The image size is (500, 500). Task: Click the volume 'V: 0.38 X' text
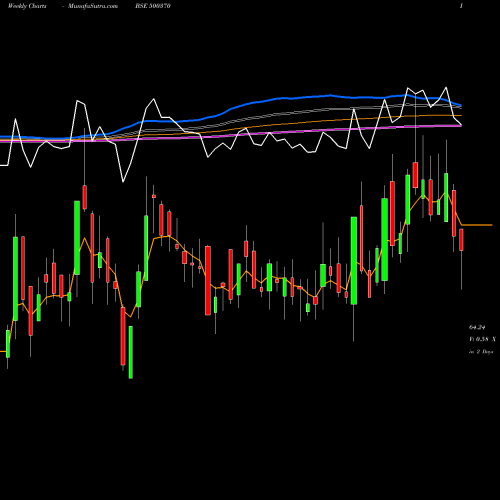(482, 339)
